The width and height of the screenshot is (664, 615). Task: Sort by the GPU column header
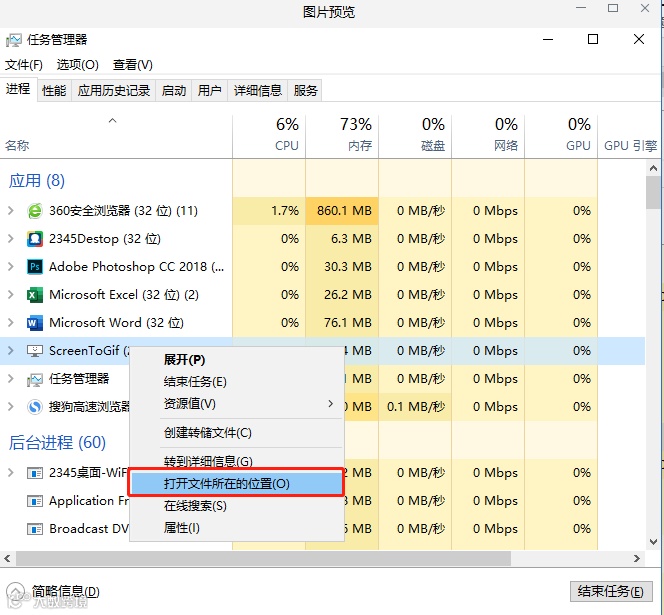(x=561, y=136)
